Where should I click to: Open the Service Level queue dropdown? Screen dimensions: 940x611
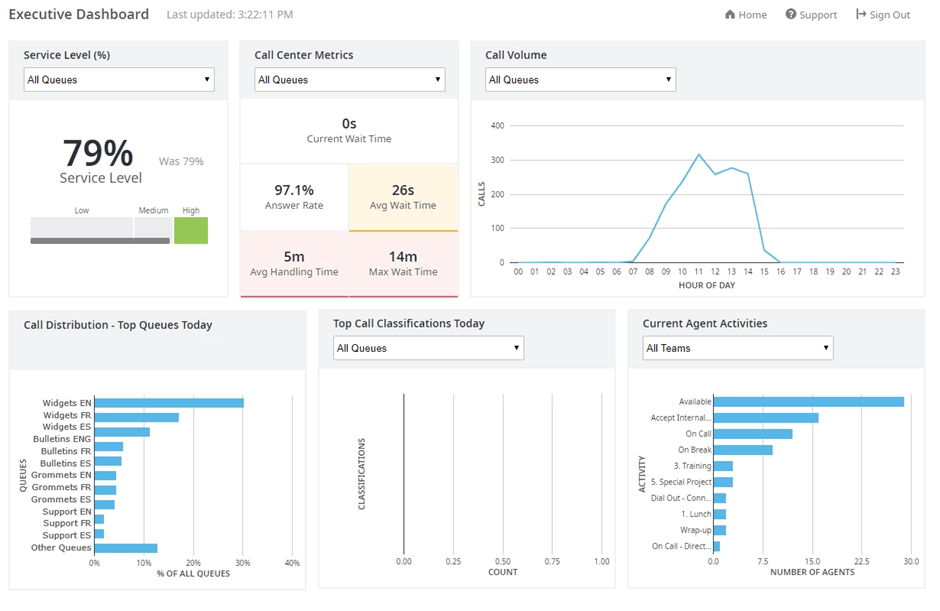coord(118,79)
